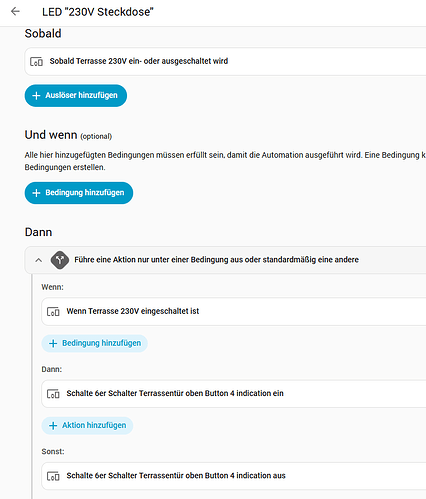The image size is (426, 499).
Task: Expand the Sobald Terrasse 230V trigger row
Action: [225, 61]
